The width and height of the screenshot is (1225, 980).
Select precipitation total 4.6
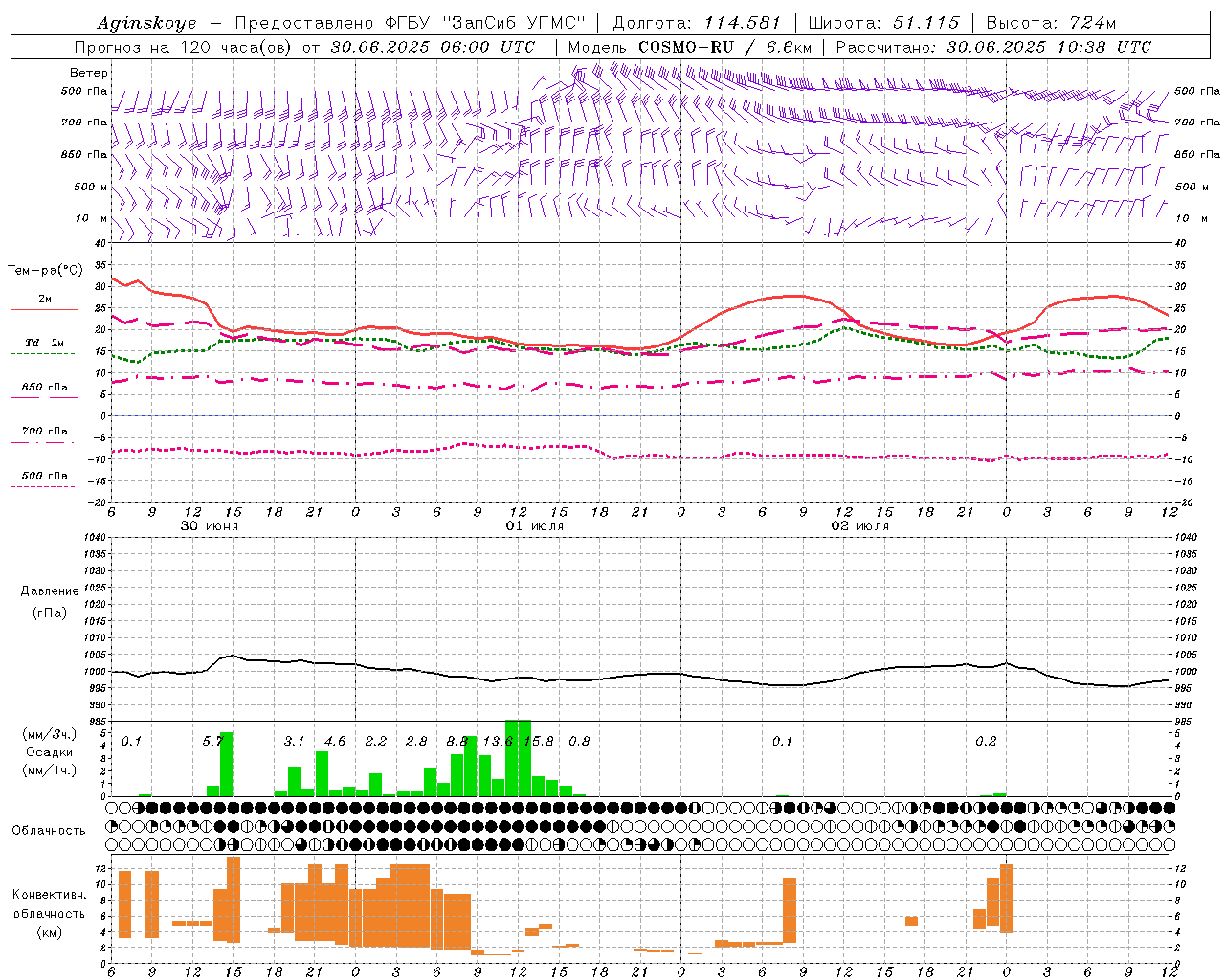pyautogui.click(x=335, y=741)
